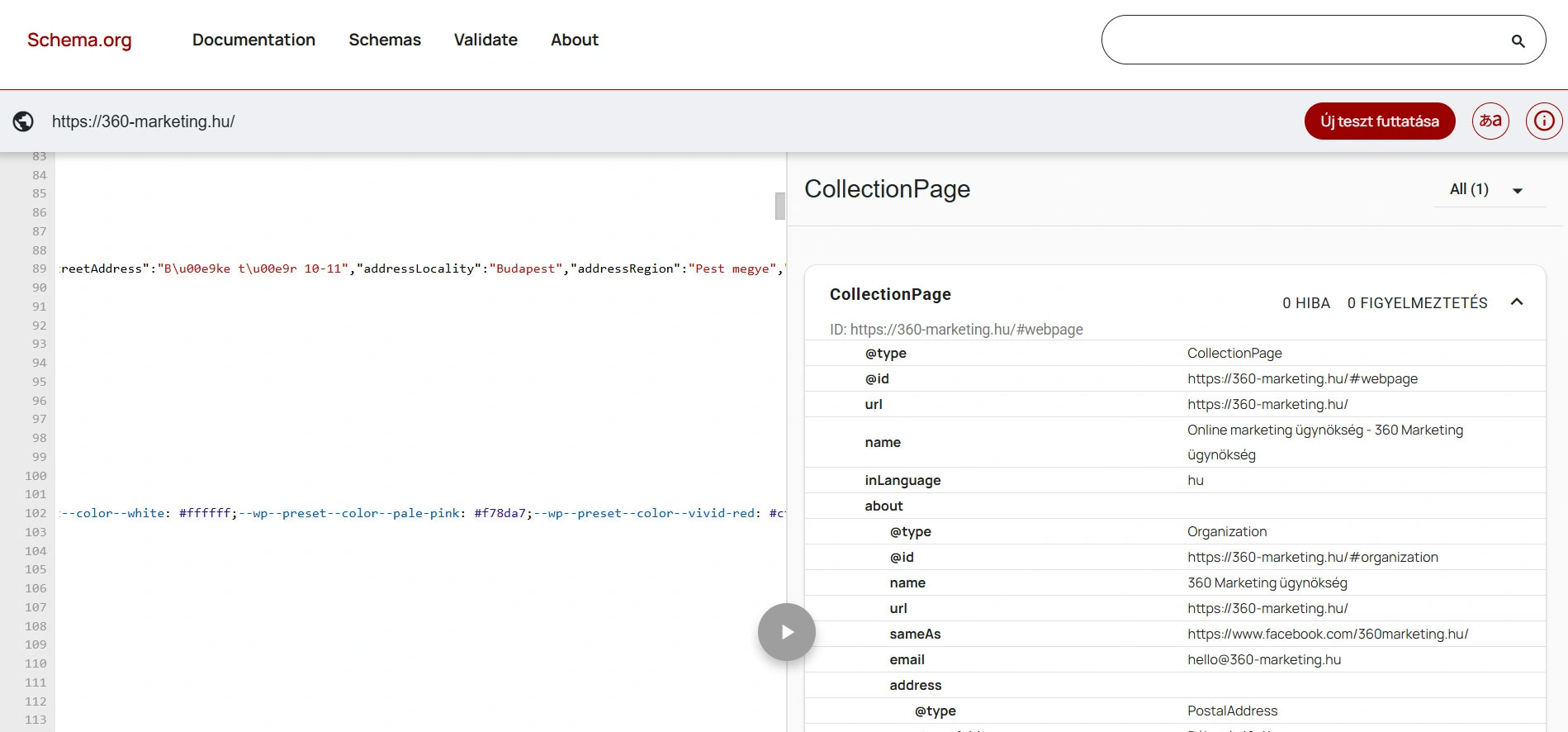The image size is (1568, 732).
Task: Run the validation play button
Action: 787,632
